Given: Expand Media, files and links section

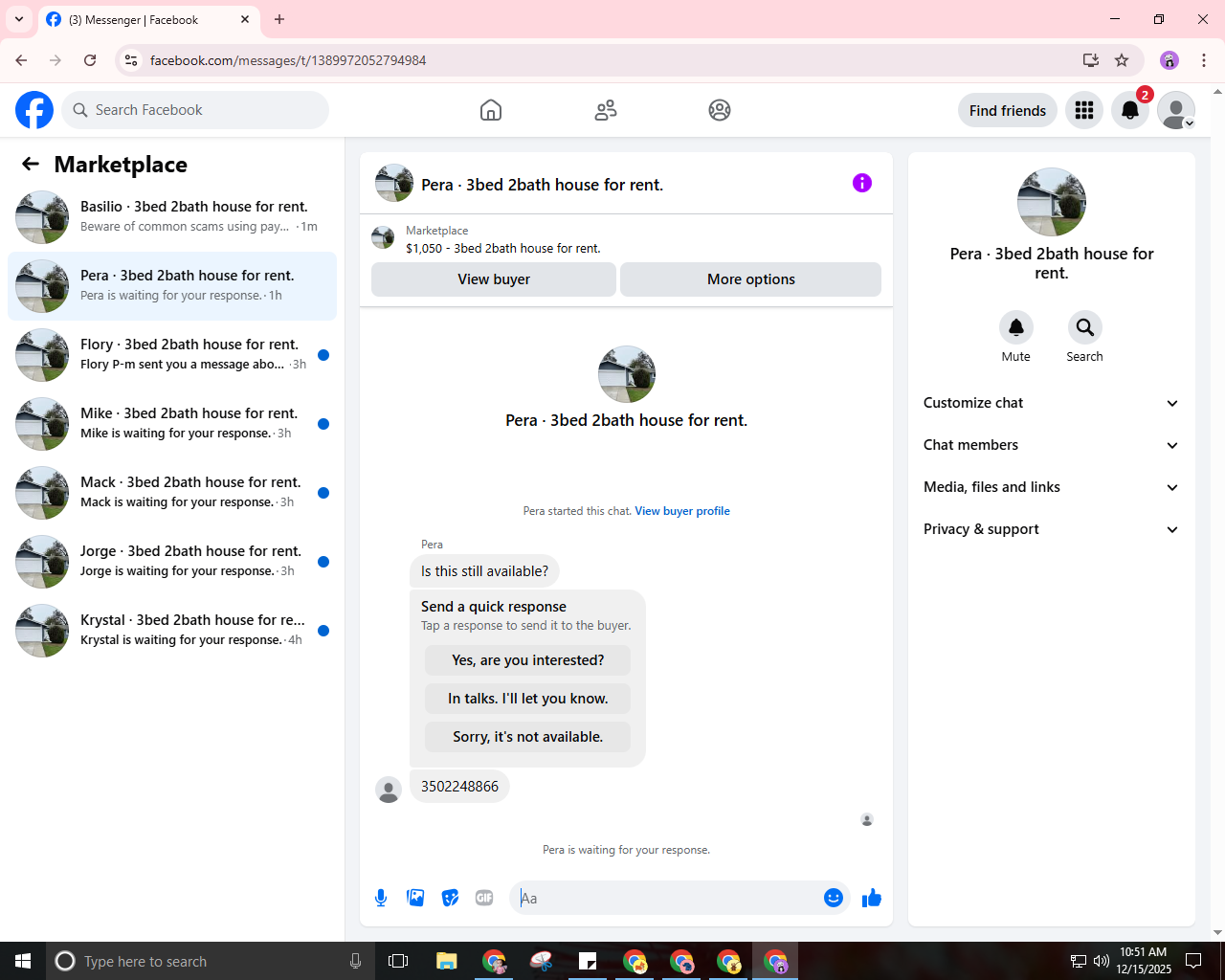Looking at the screenshot, I should click(x=1052, y=487).
